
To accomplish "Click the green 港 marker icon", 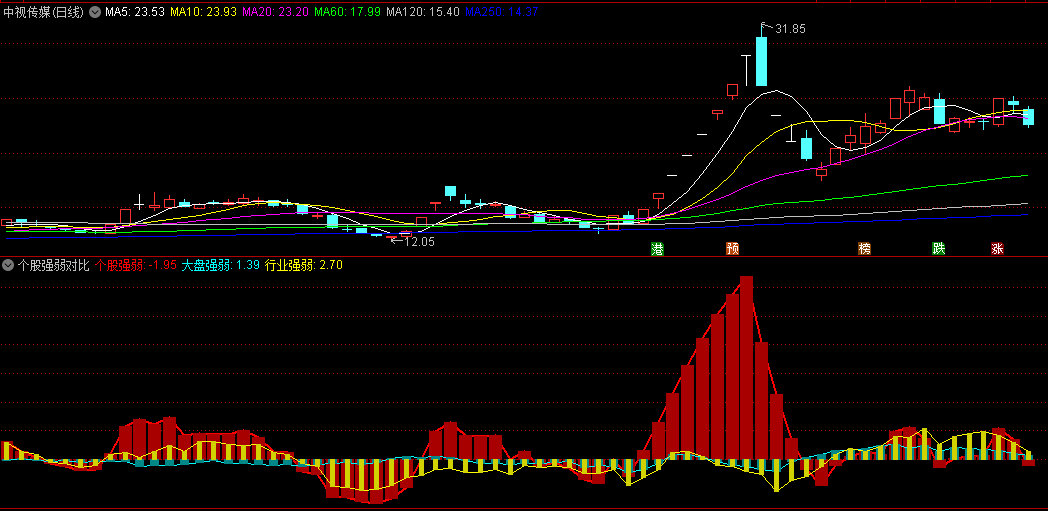I will pos(658,249).
